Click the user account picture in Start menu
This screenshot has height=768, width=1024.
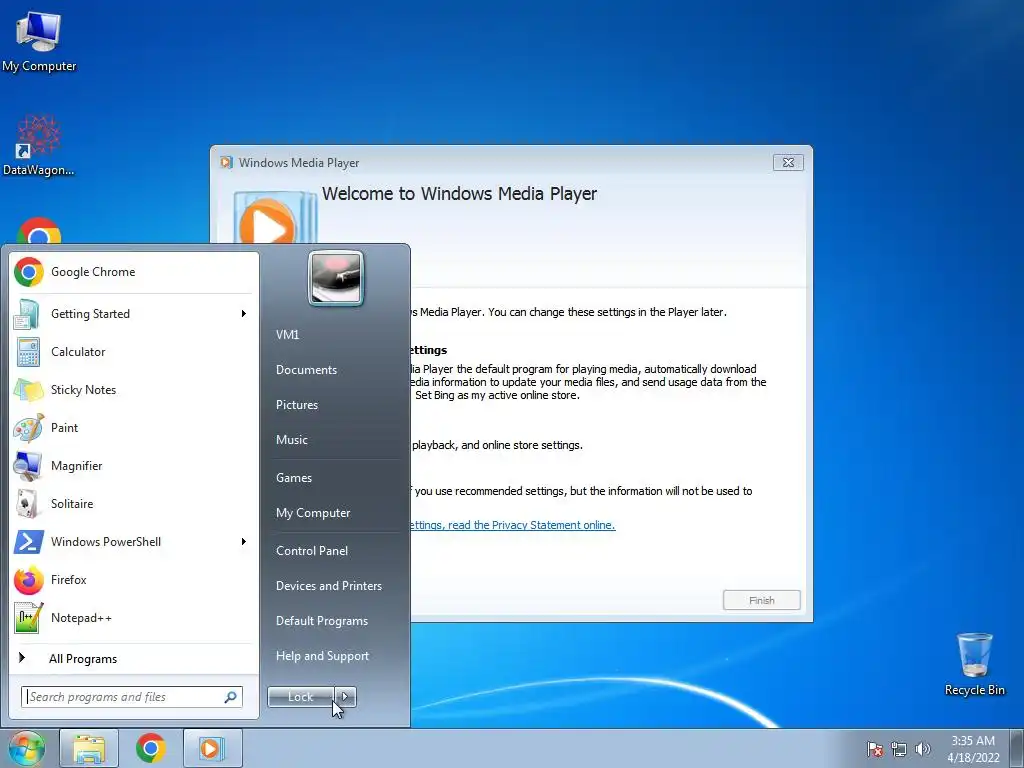point(336,278)
